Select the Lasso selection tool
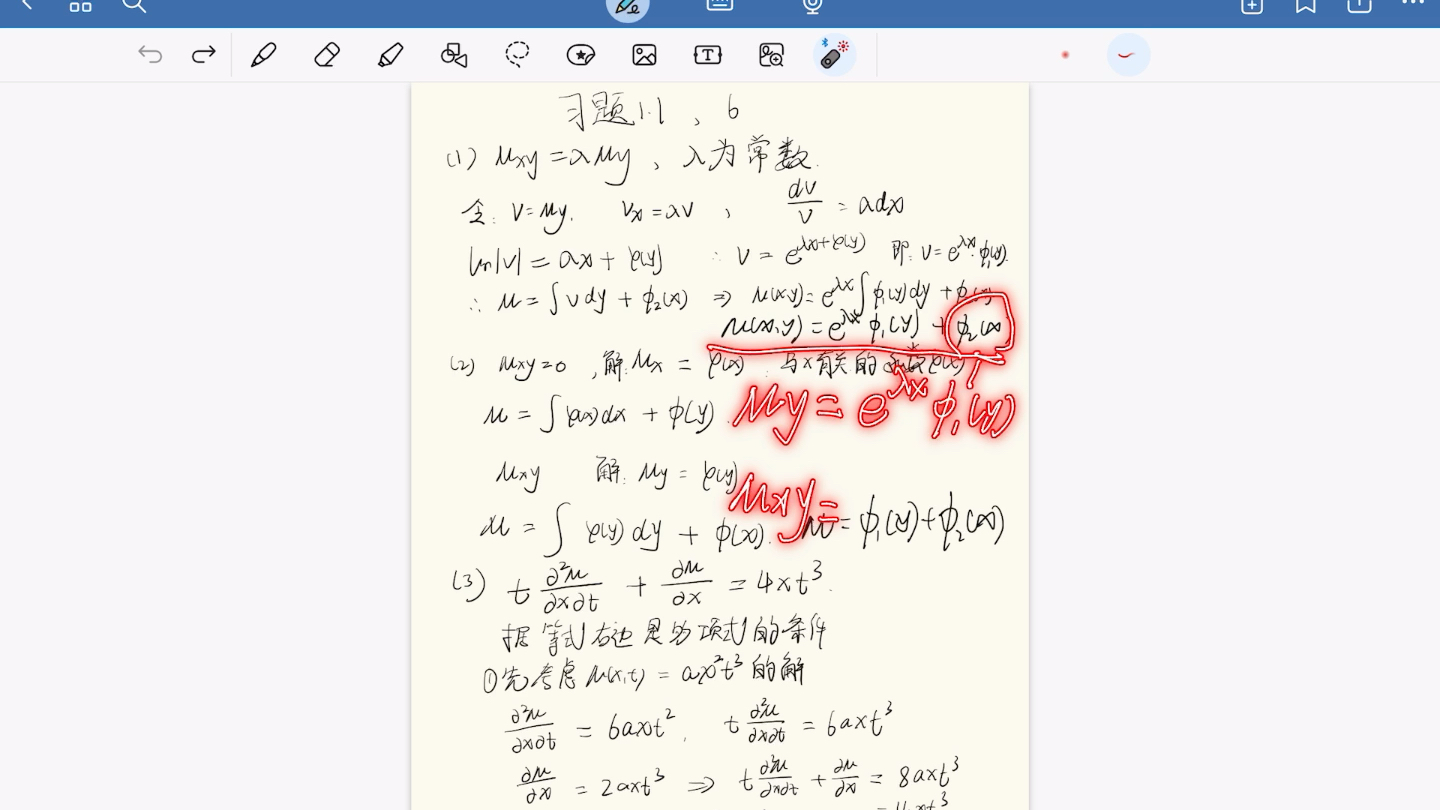This screenshot has height=810, width=1440. pyautogui.click(x=517, y=55)
